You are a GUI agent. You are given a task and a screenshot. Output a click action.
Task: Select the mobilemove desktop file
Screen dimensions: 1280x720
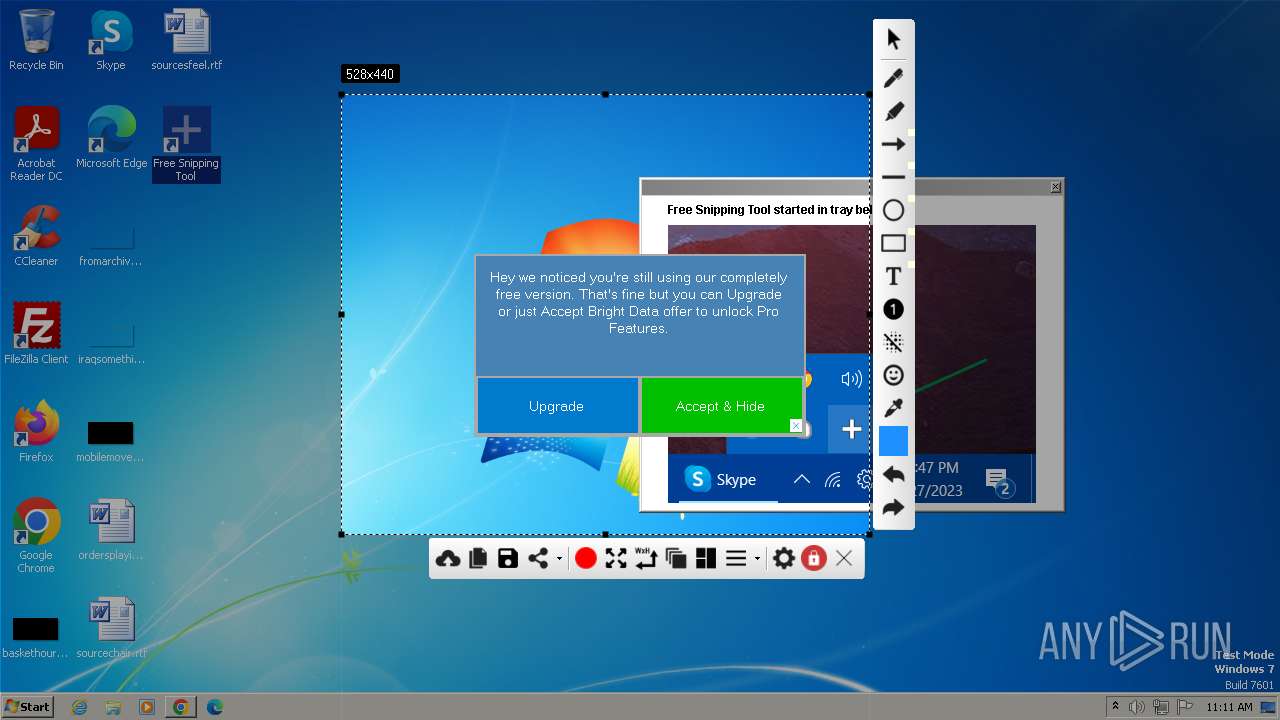[x=111, y=441]
